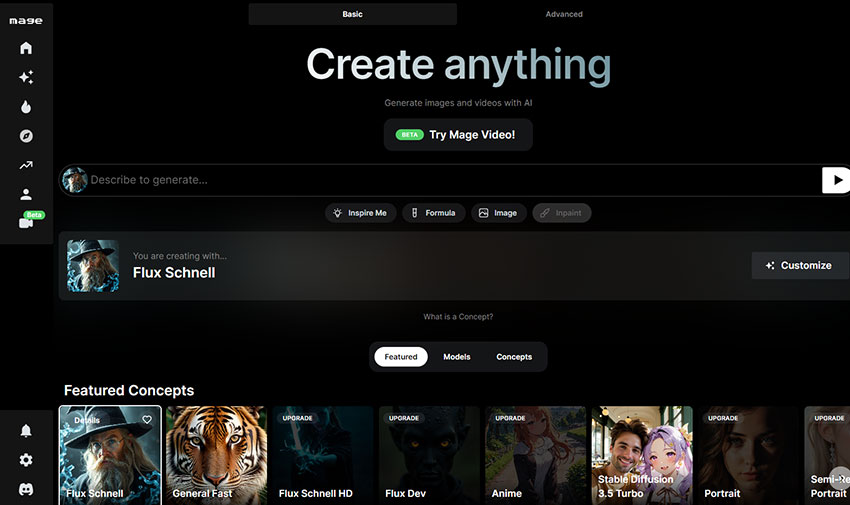Click the mage logo in sidebar
The image size is (850, 505).
25,21
